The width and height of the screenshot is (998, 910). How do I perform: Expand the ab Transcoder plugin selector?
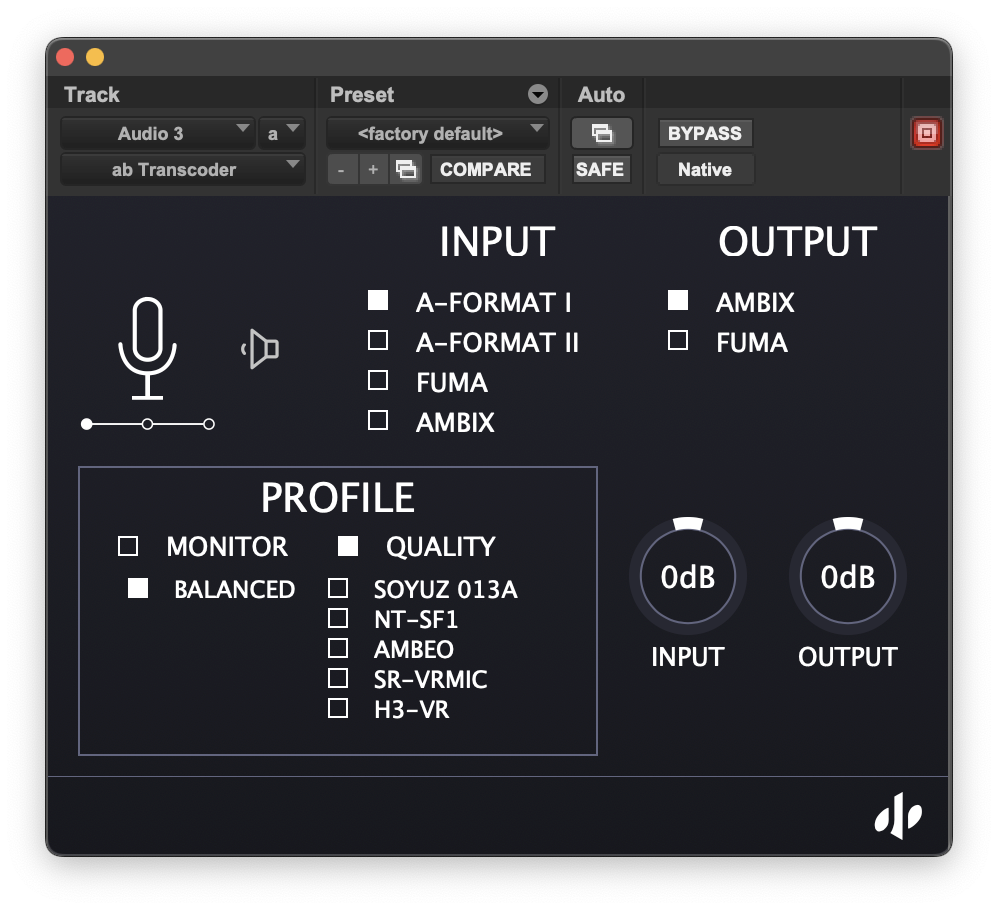[x=182, y=169]
